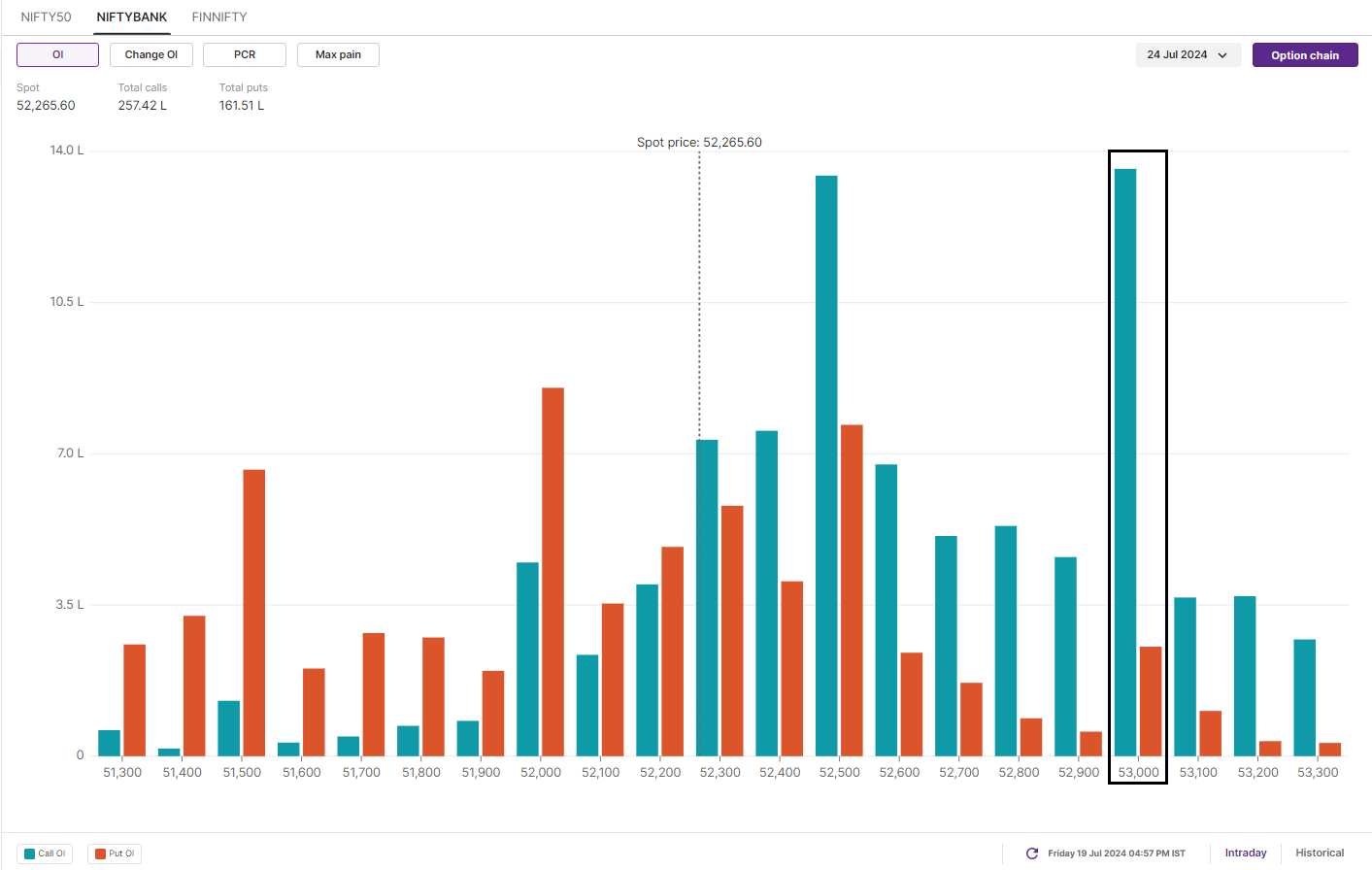
Task: Click the 53,000 strike axis label
Action: [1138, 772]
